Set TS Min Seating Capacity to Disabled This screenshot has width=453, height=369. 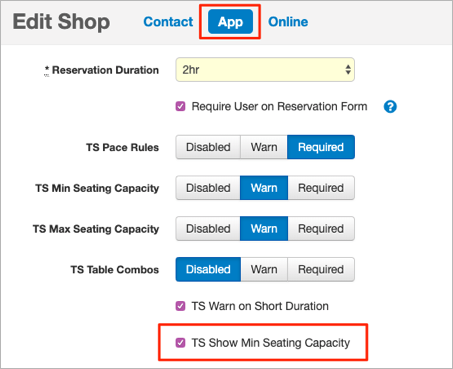(208, 188)
